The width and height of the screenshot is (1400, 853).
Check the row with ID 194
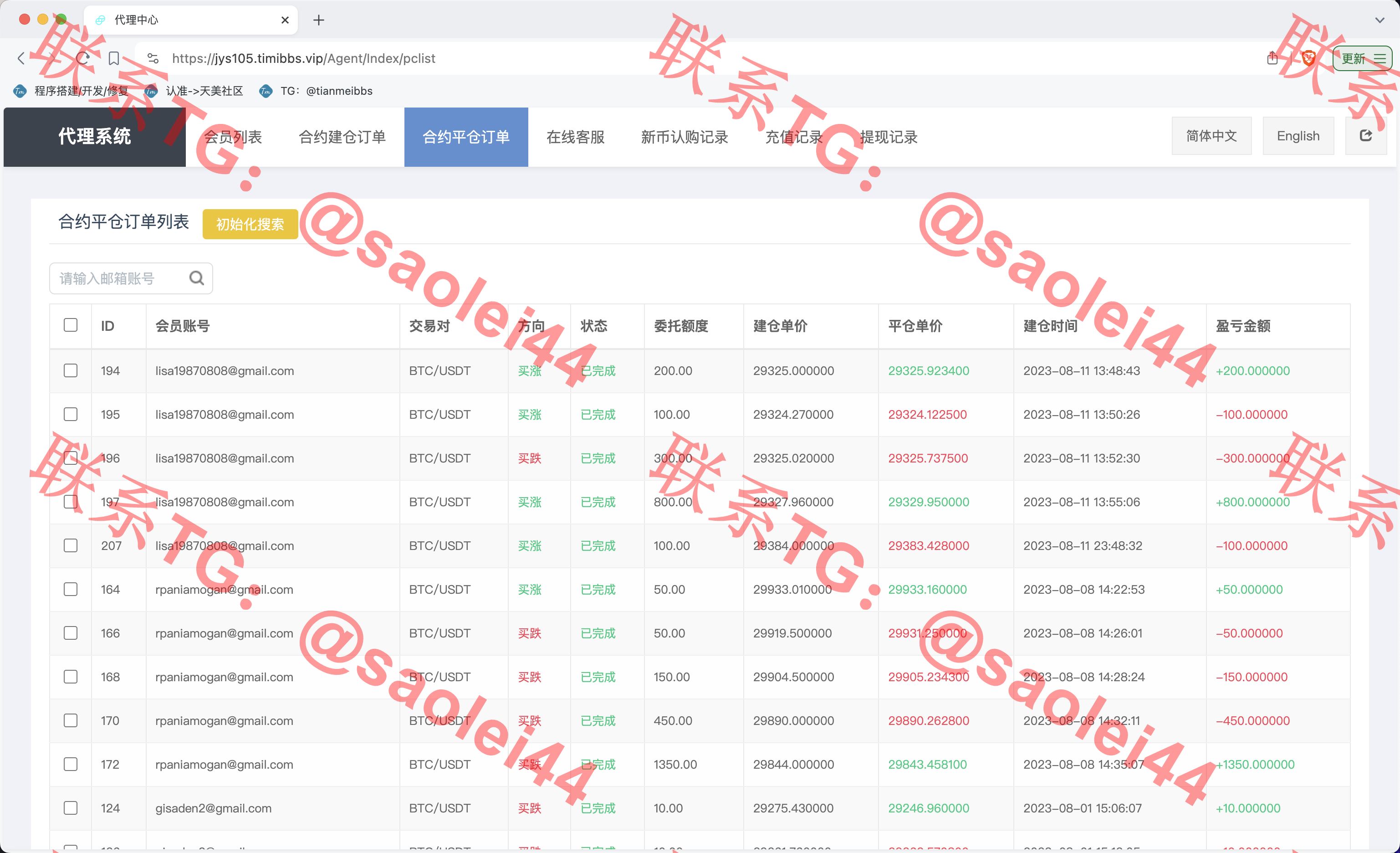[71, 370]
